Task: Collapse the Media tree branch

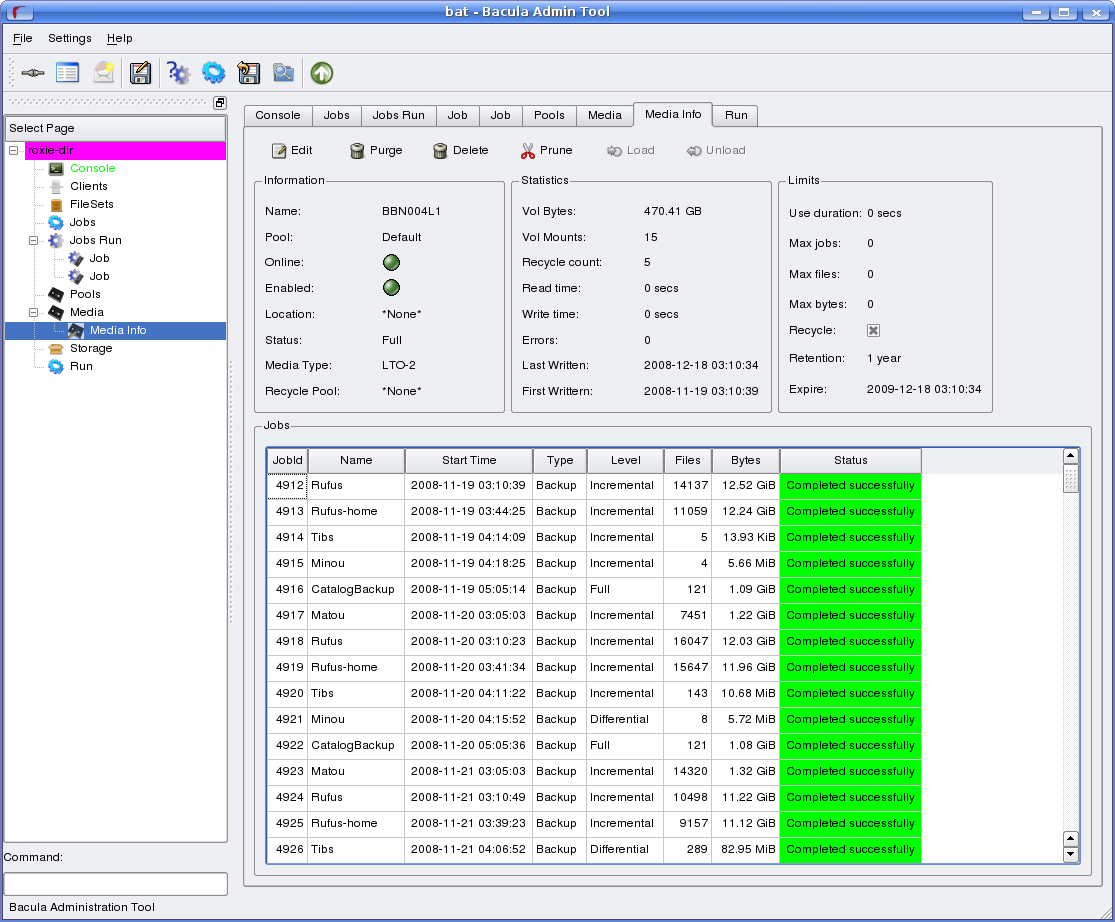Action: [x=33, y=312]
